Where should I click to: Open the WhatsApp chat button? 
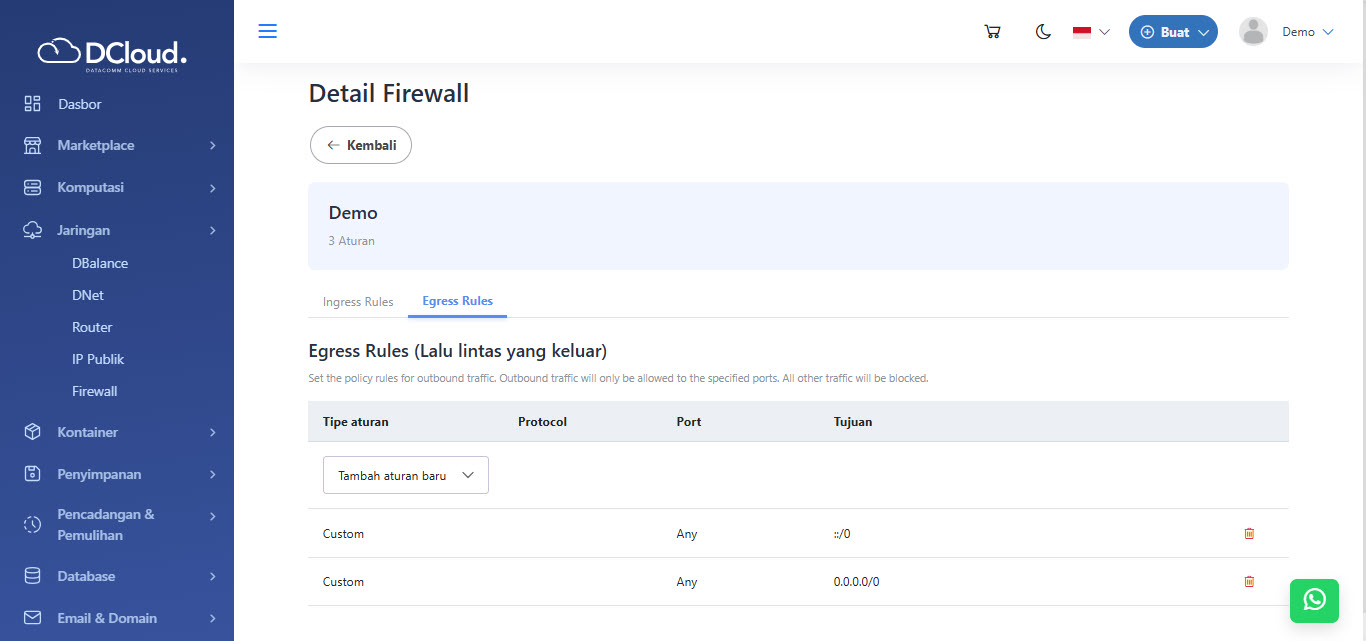[1314, 600]
